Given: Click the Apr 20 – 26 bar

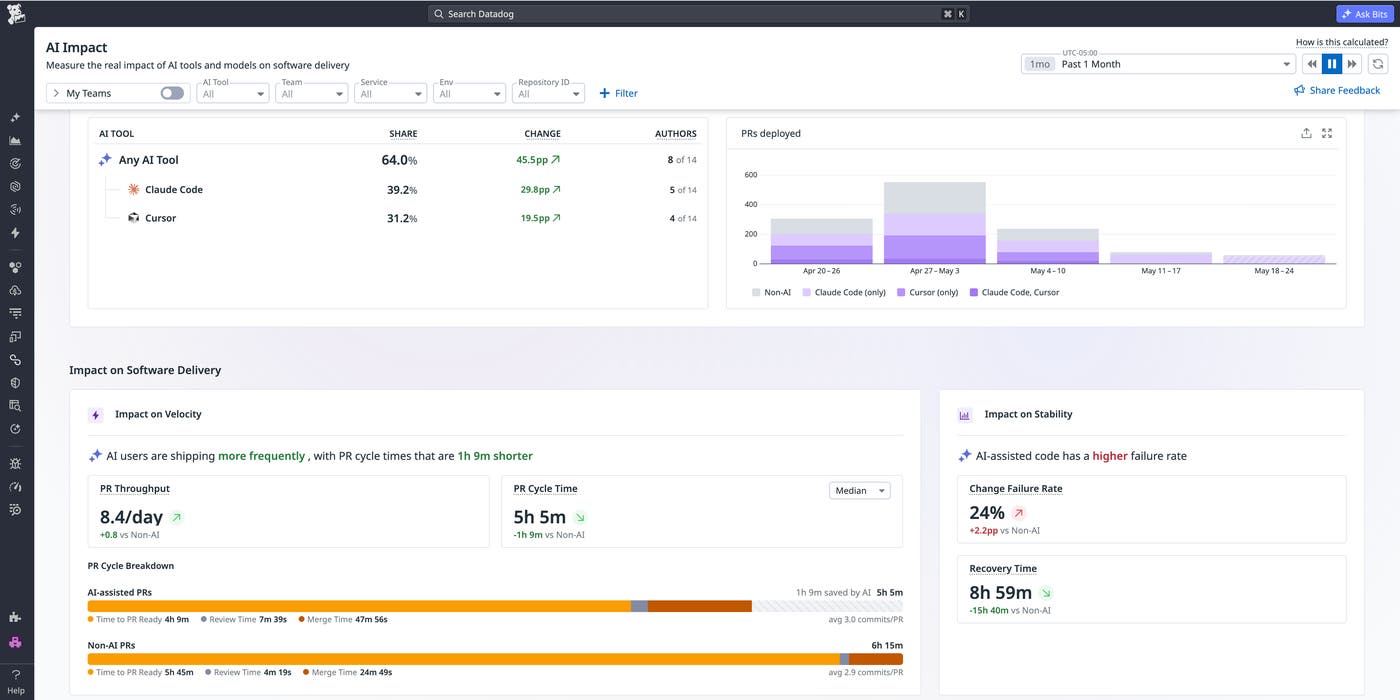Looking at the screenshot, I should pyautogui.click(x=821, y=241).
